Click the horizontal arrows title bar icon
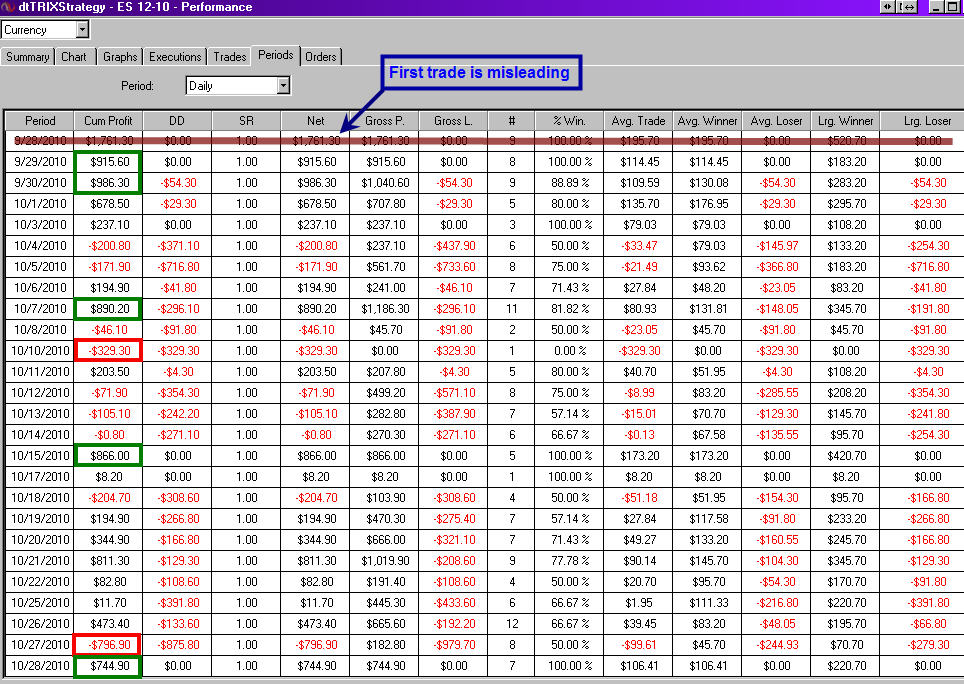This screenshot has width=964, height=684. 888,7
